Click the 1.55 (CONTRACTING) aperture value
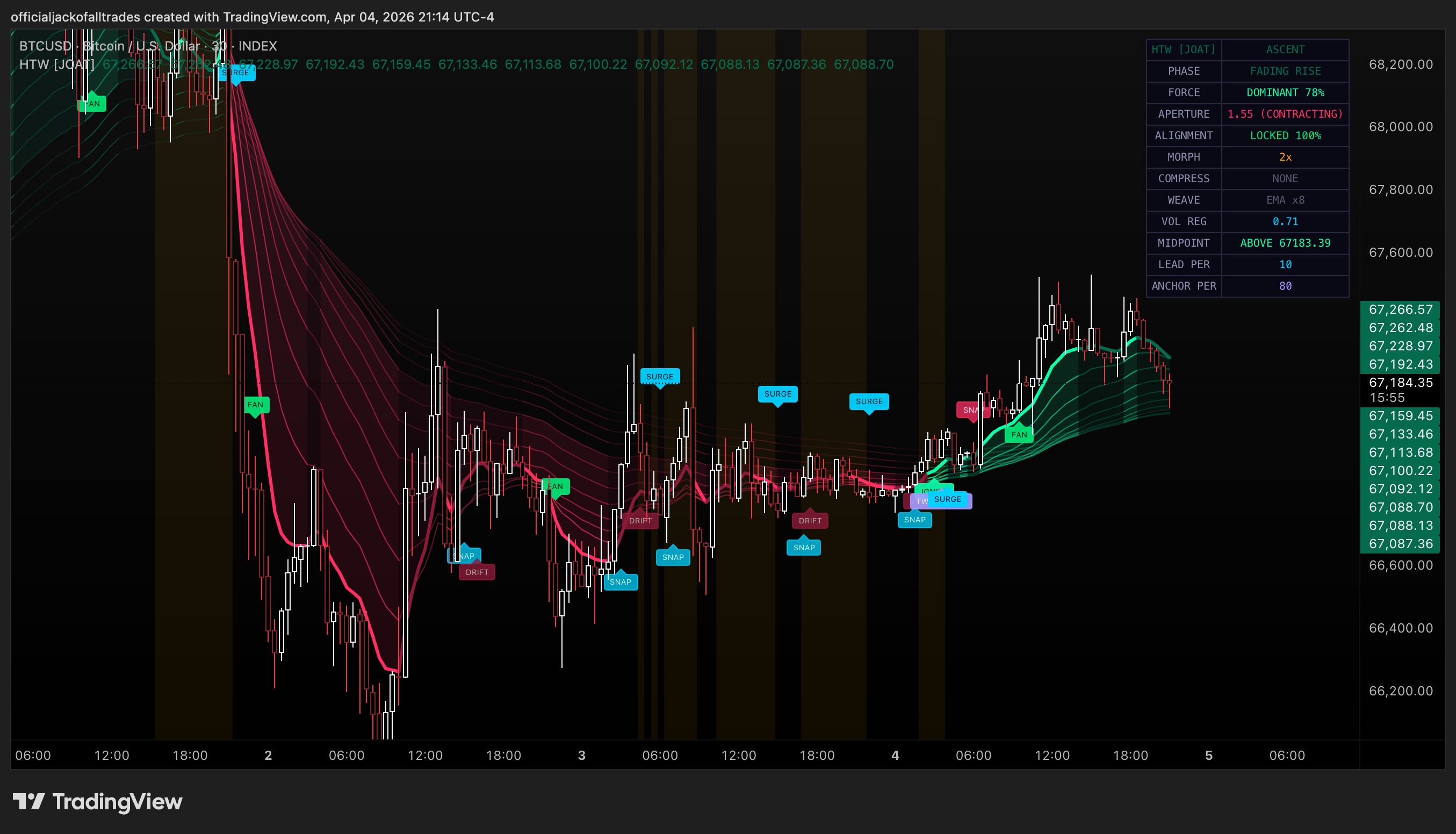This screenshot has height=834, width=1456. (1285, 114)
